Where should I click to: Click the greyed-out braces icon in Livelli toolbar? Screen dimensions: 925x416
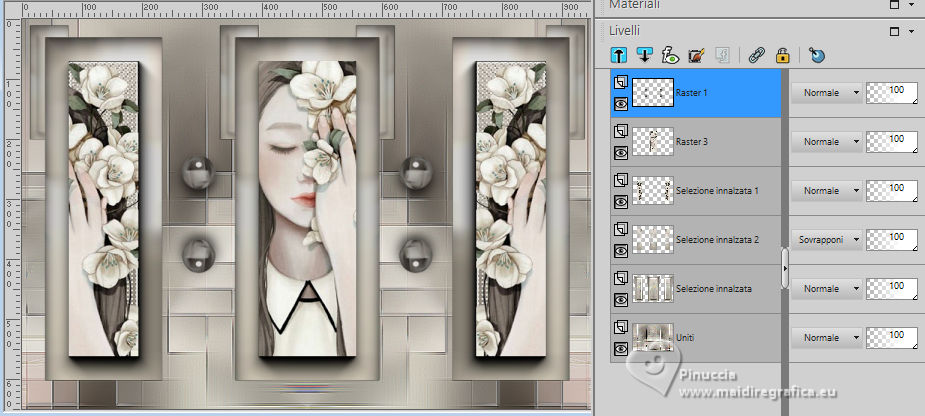(723, 55)
